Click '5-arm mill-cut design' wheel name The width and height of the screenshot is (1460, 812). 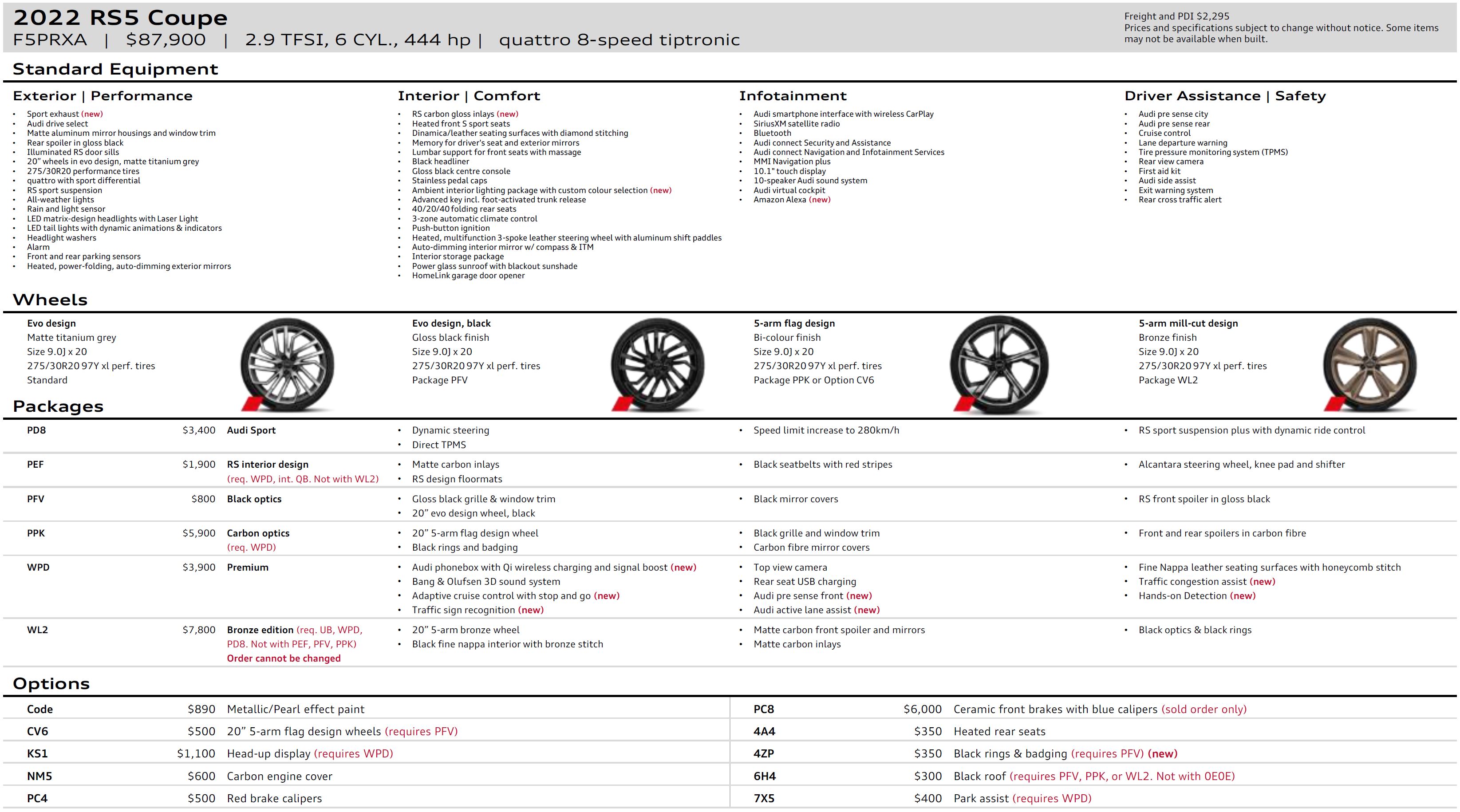[1188, 323]
